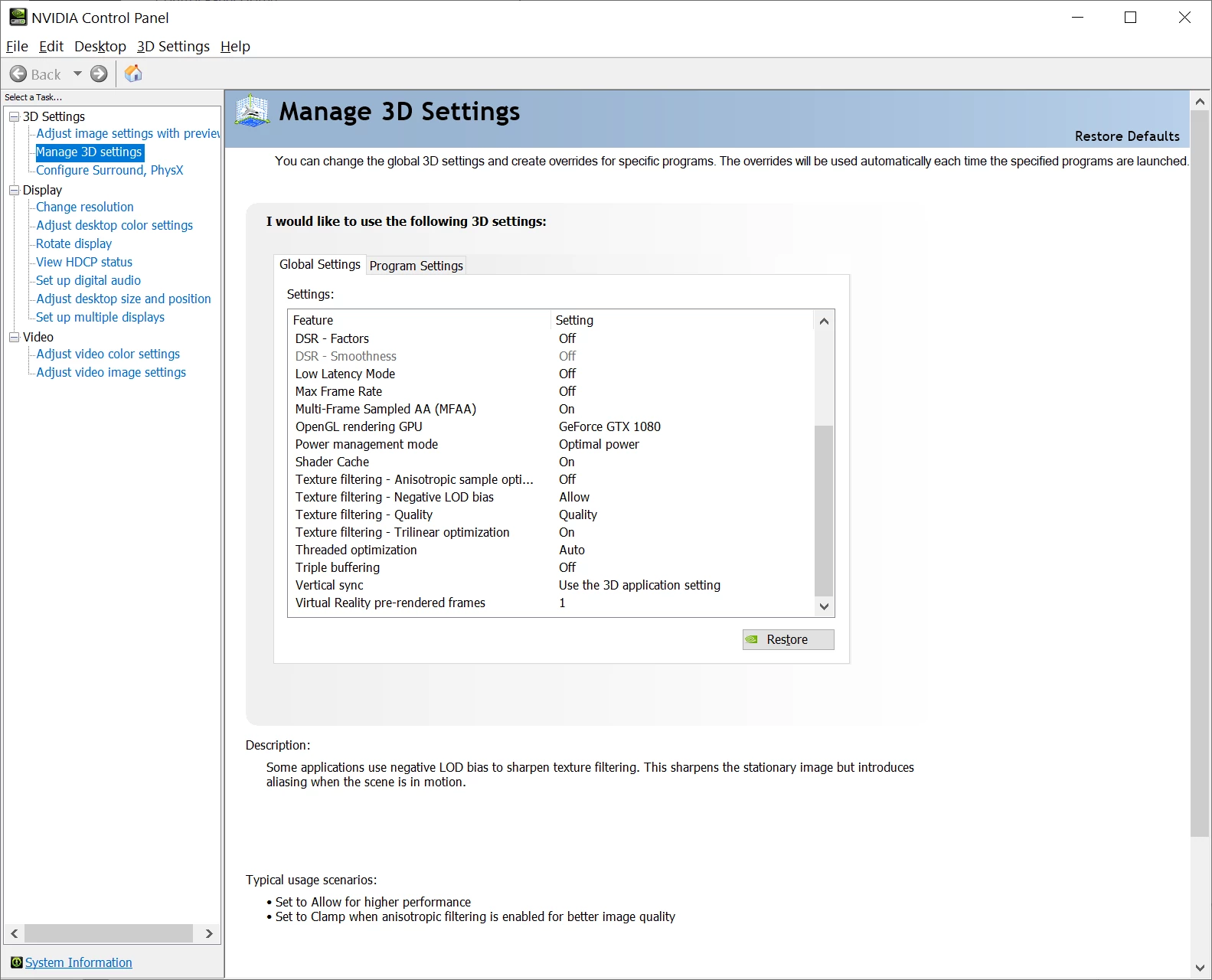Click the NVIDIA logo in title bar

[x=18, y=17]
